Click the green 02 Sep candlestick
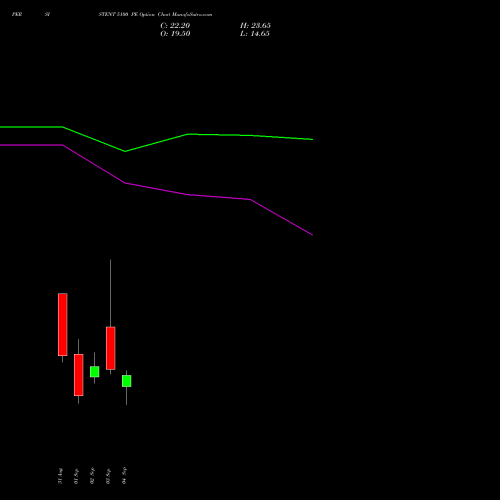The image size is (500, 500). point(95,372)
